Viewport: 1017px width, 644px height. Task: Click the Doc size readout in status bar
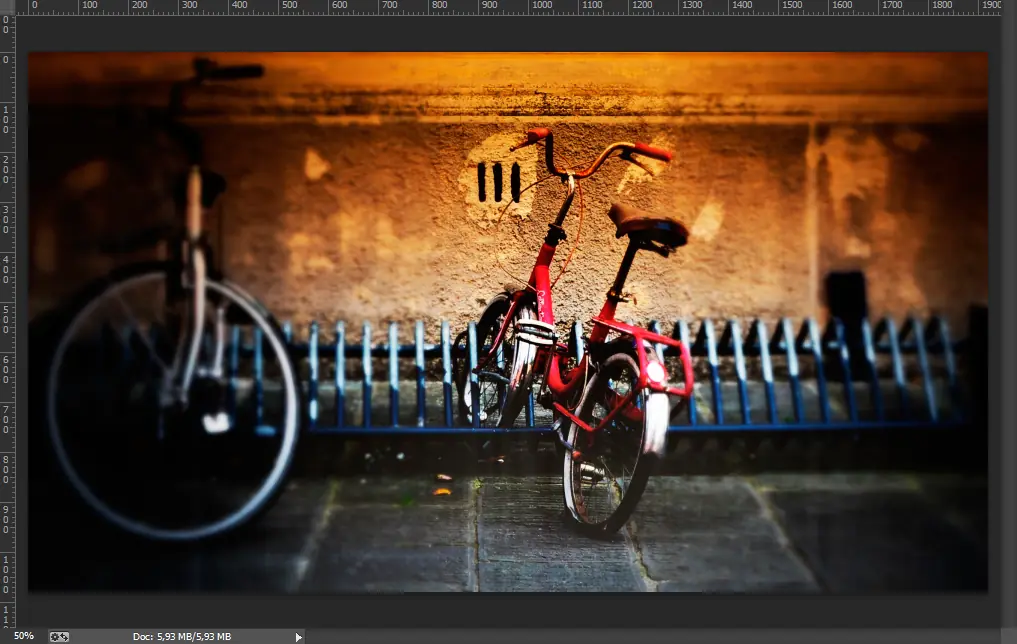pyautogui.click(x=181, y=636)
